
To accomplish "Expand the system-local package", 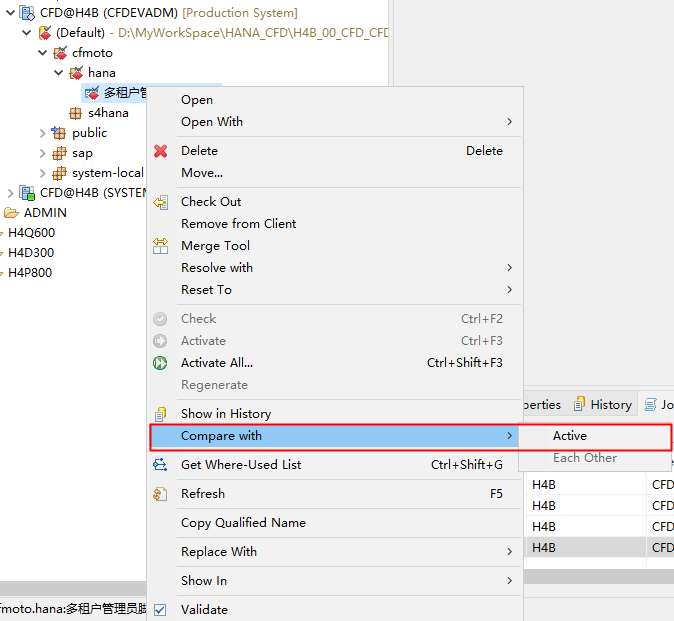I will point(42,173).
